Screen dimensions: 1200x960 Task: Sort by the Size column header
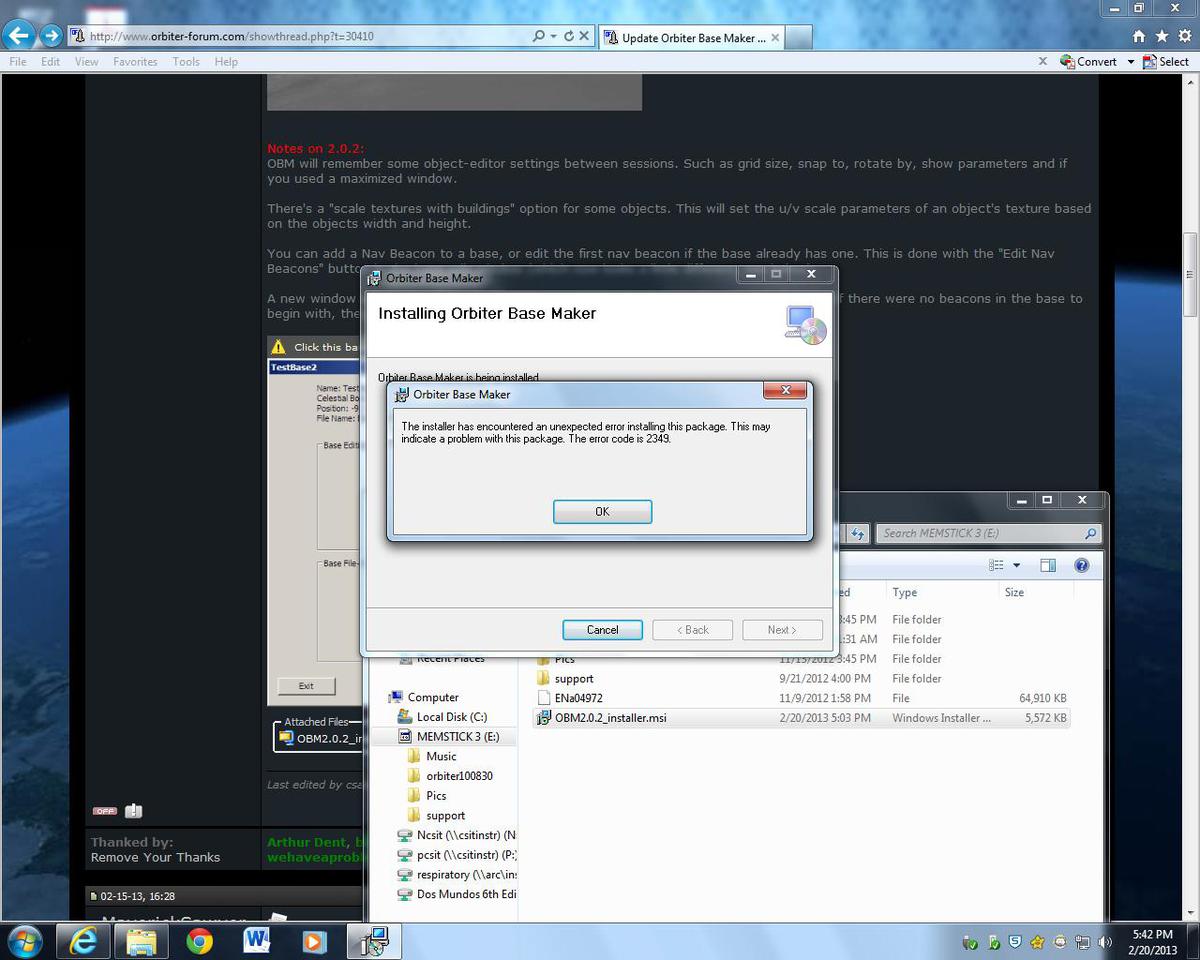pyautogui.click(x=1014, y=592)
